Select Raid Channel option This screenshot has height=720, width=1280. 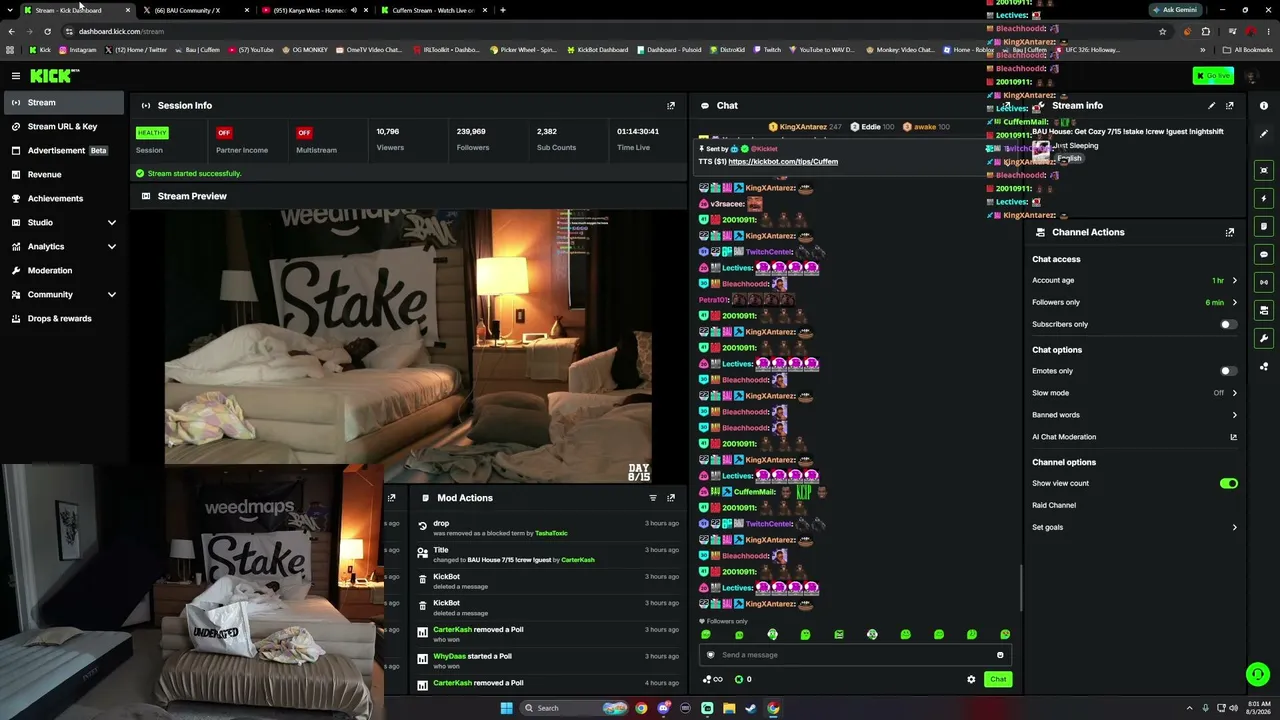click(x=1054, y=505)
